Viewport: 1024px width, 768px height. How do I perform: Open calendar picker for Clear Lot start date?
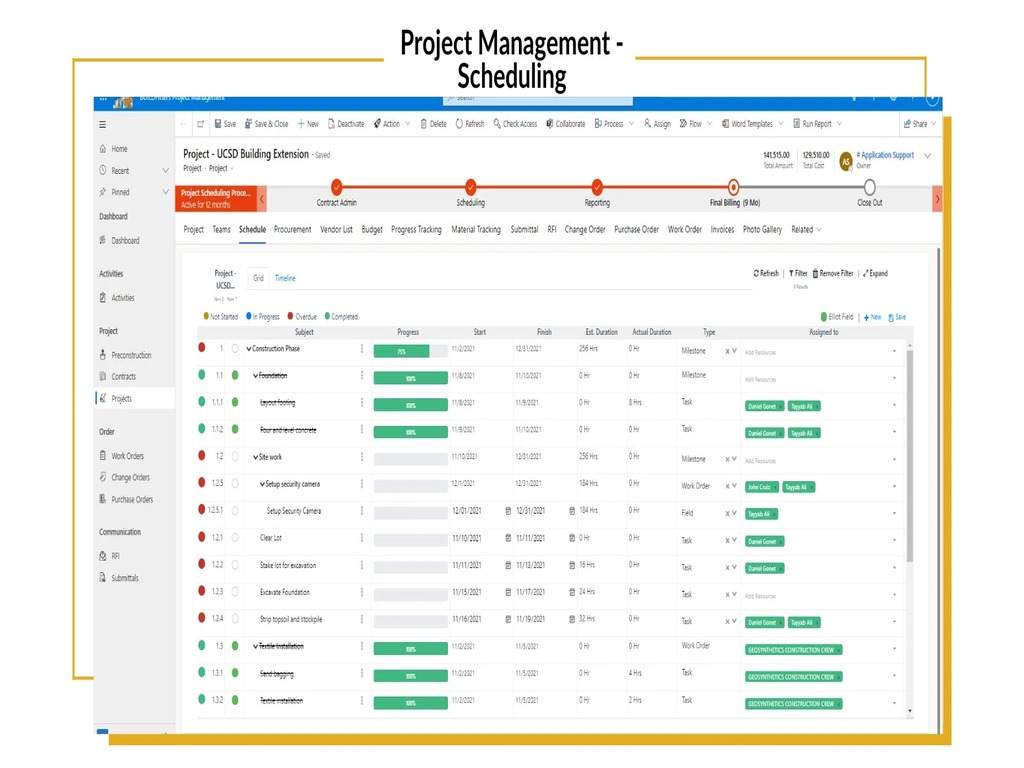(508, 538)
